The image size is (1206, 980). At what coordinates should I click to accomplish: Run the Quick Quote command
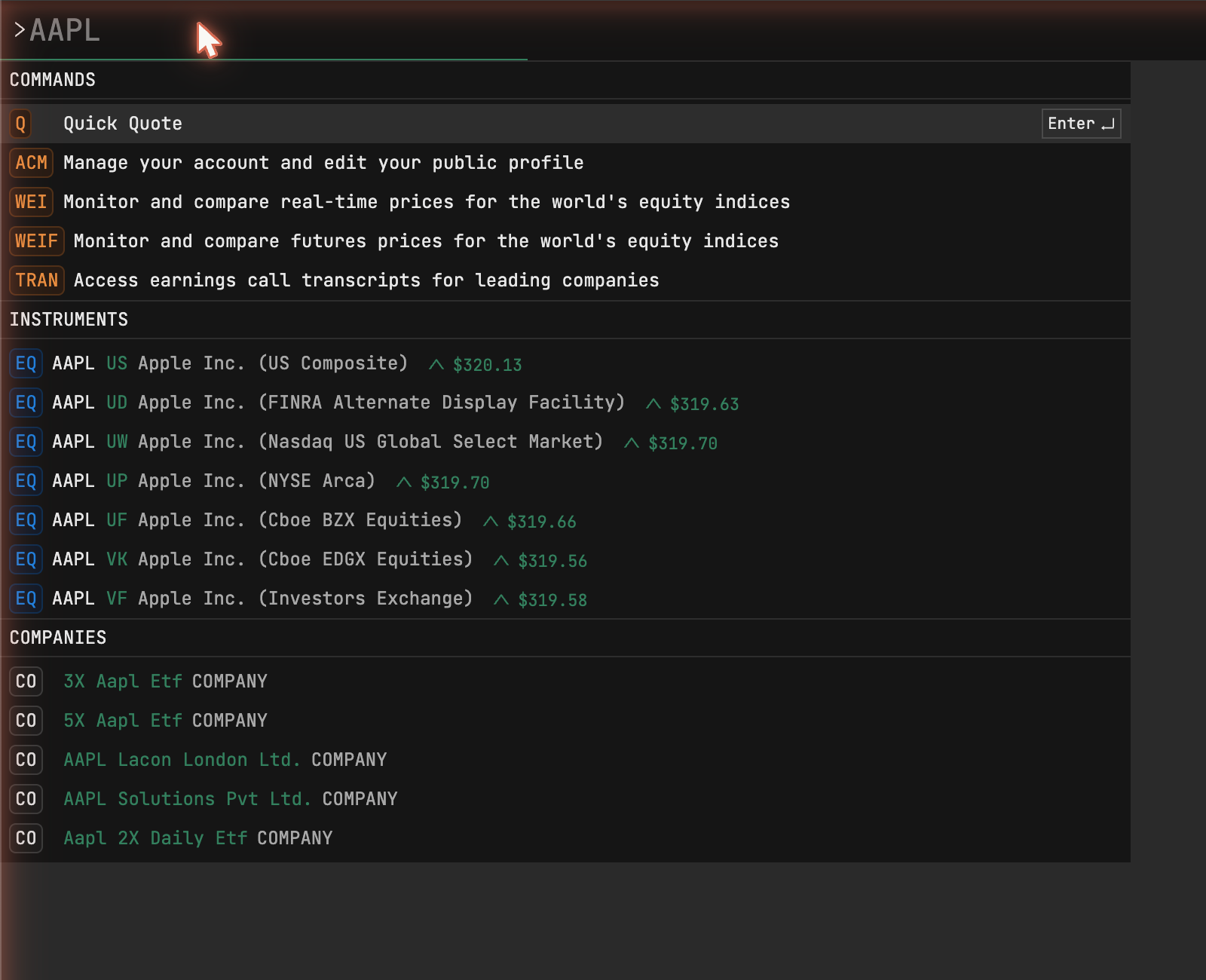pos(565,124)
